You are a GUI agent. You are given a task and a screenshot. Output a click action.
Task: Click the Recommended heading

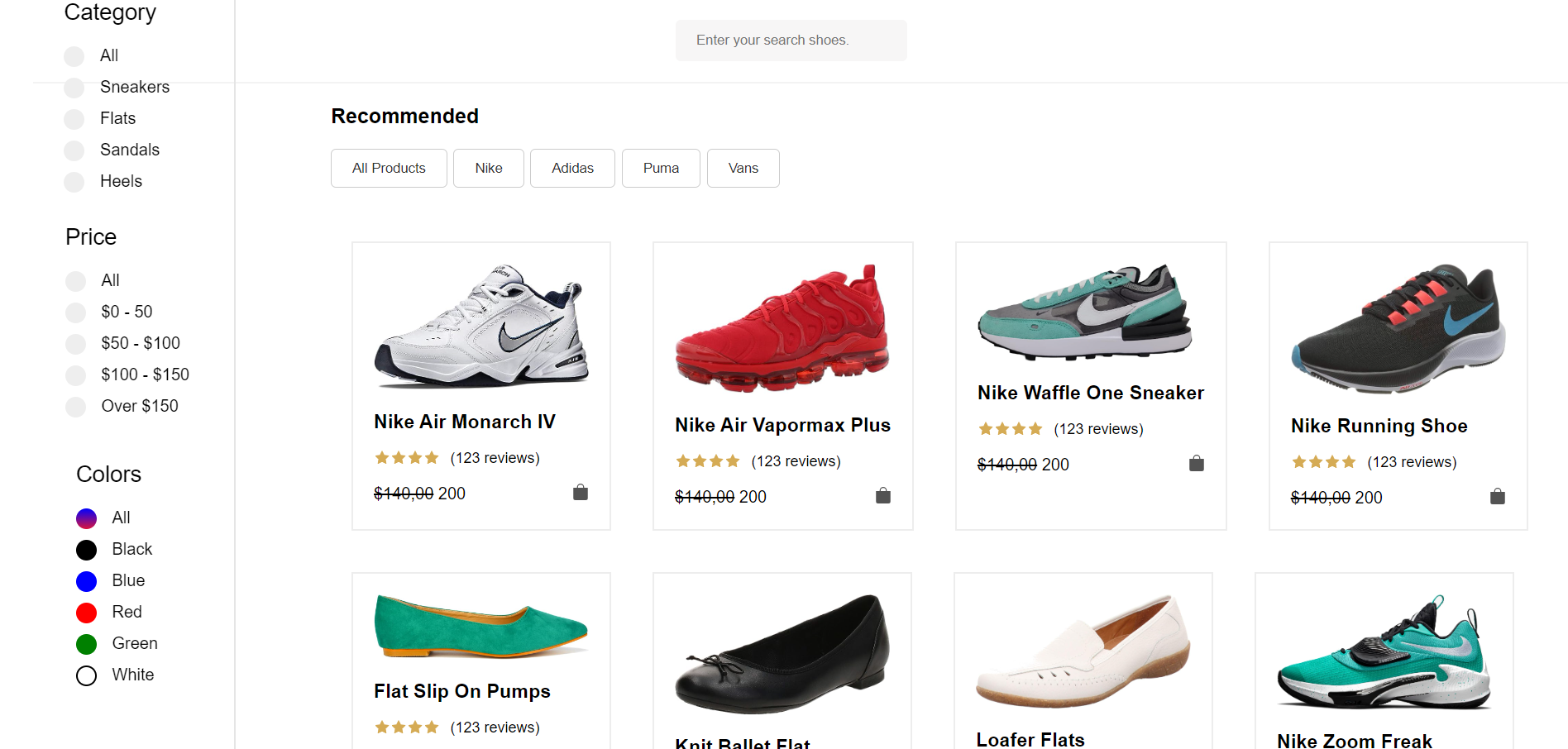405,116
